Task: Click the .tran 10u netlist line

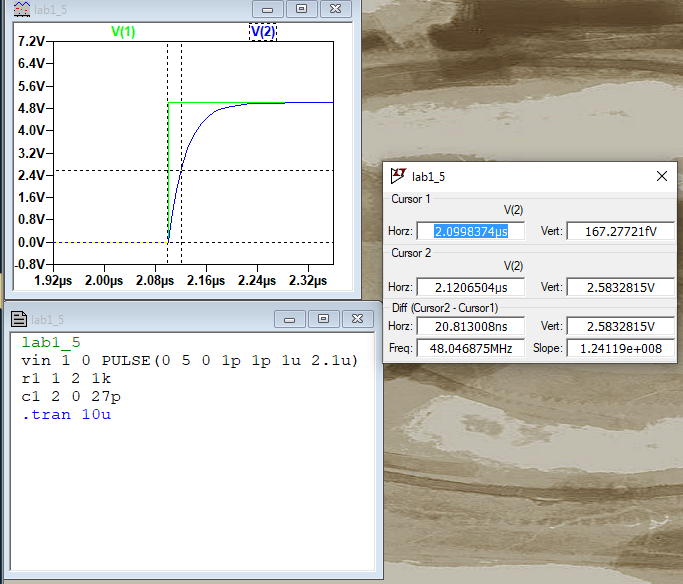Action: click(x=66, y=414)
